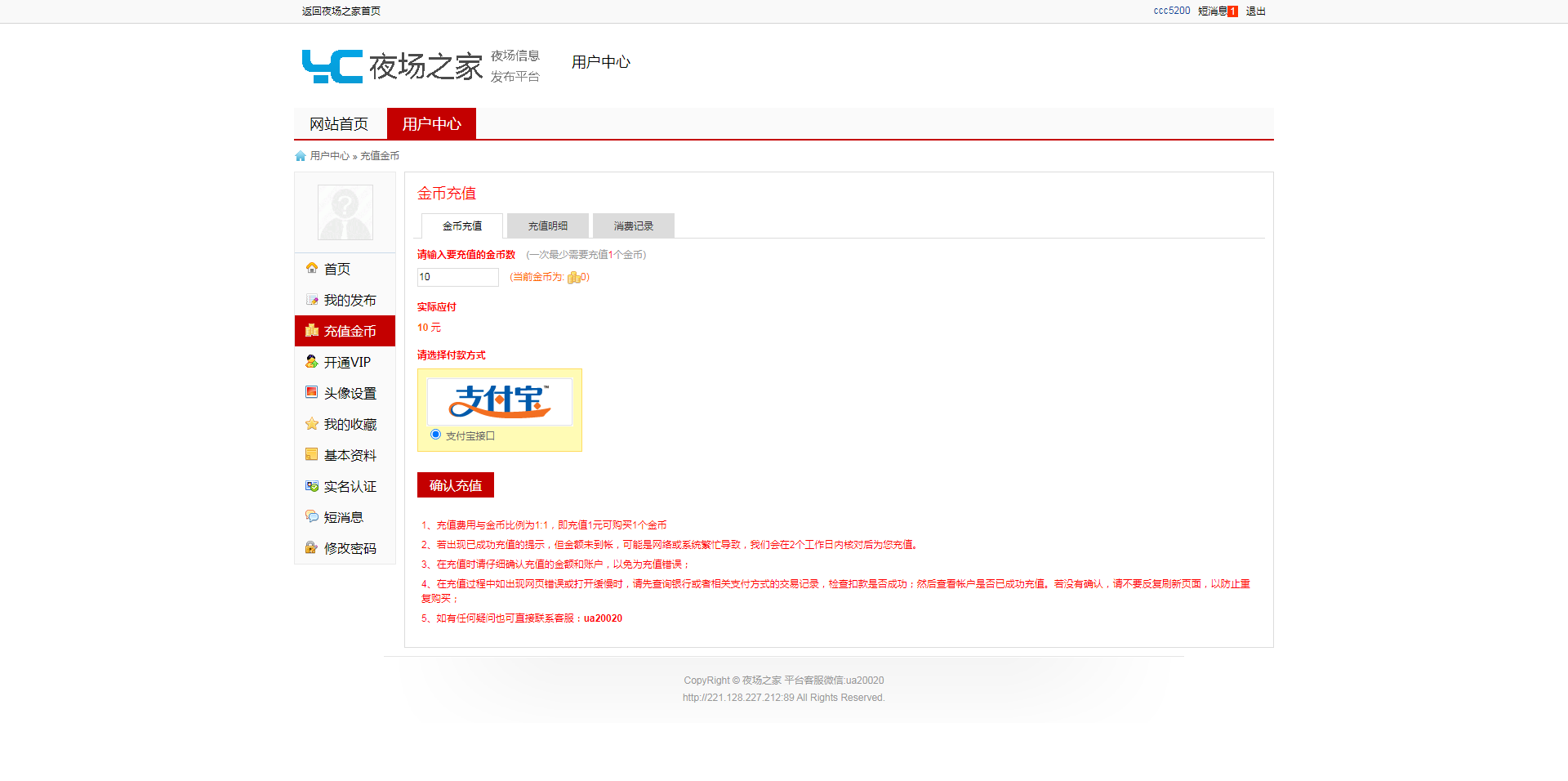The image size is (1568, 781).
Task: Open the 消费记录 tab
Action: 633,226
